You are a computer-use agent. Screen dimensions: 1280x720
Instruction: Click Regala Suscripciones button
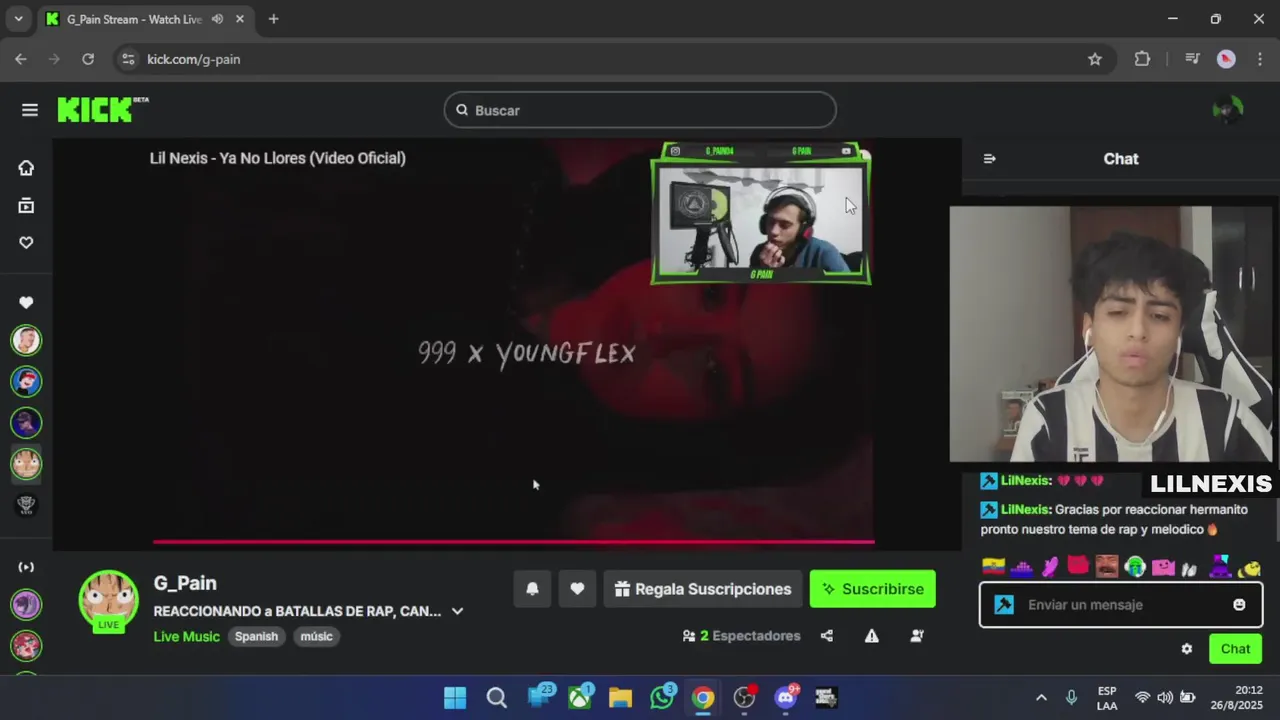pos(703,589)
